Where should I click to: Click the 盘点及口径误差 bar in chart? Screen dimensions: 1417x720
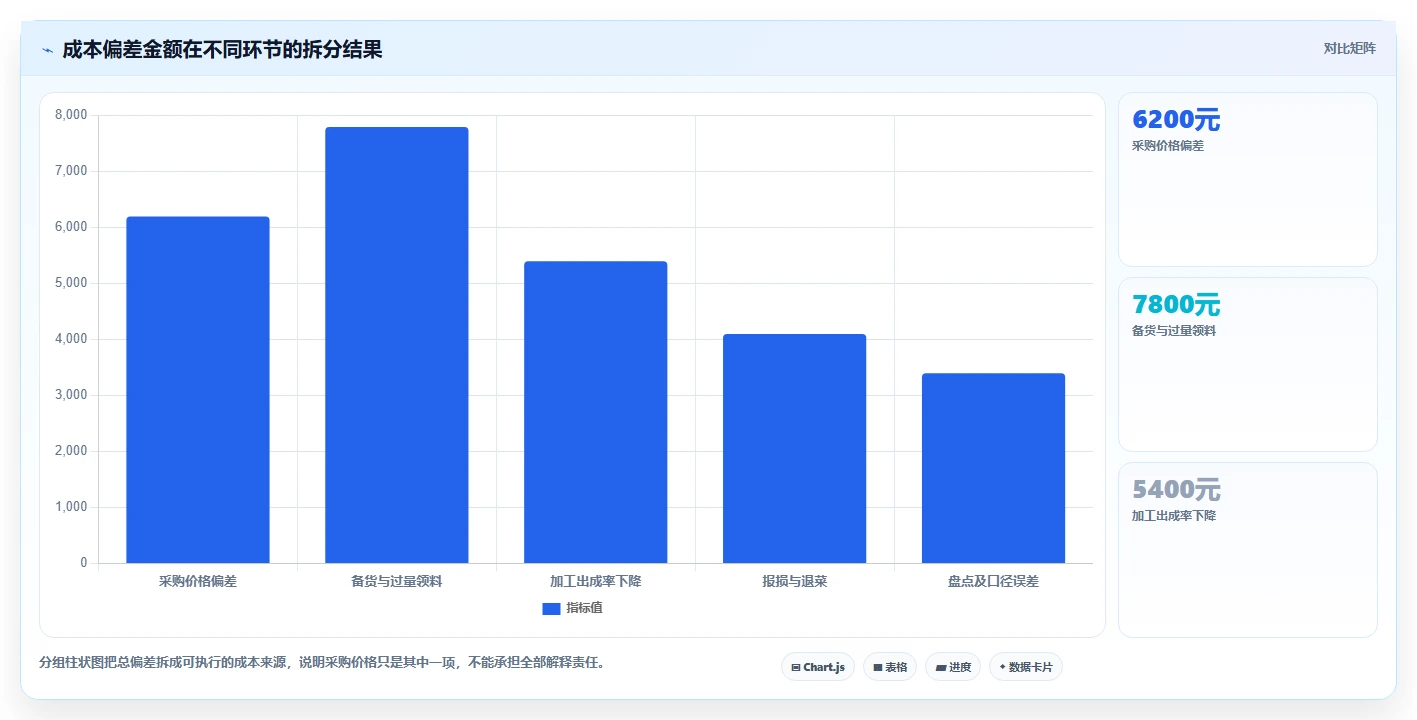click(x=994, y=468)
